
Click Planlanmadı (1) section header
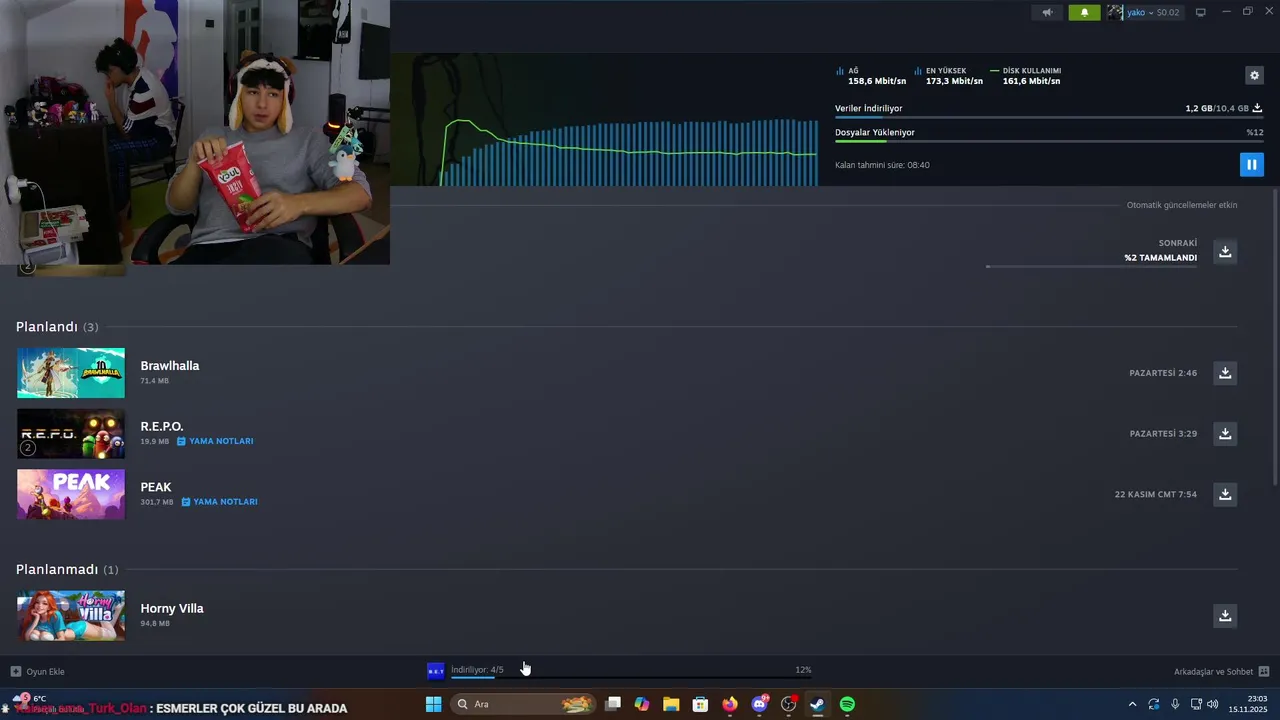coord(67,569)
